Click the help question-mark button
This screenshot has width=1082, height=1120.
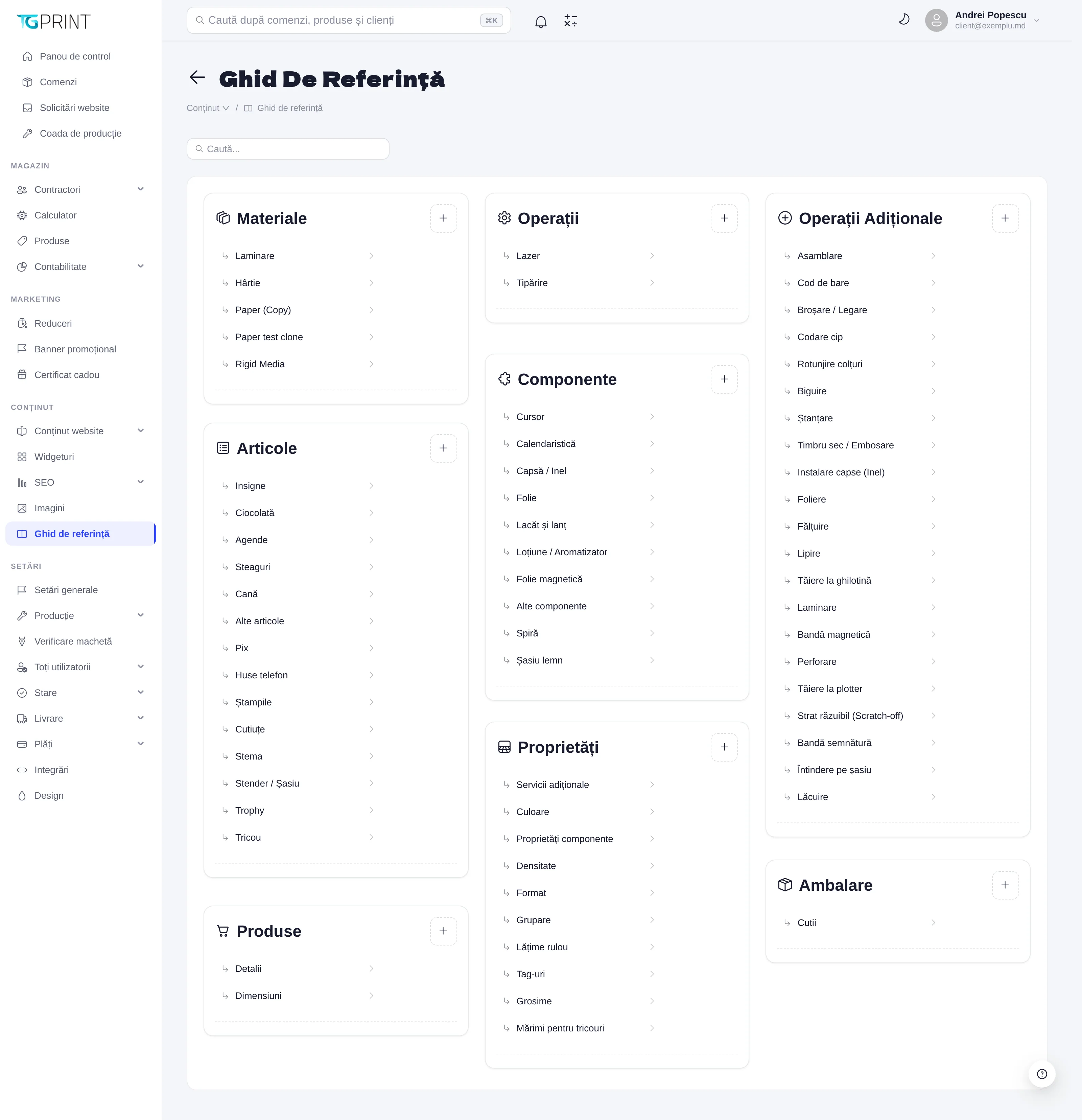1041,1074
